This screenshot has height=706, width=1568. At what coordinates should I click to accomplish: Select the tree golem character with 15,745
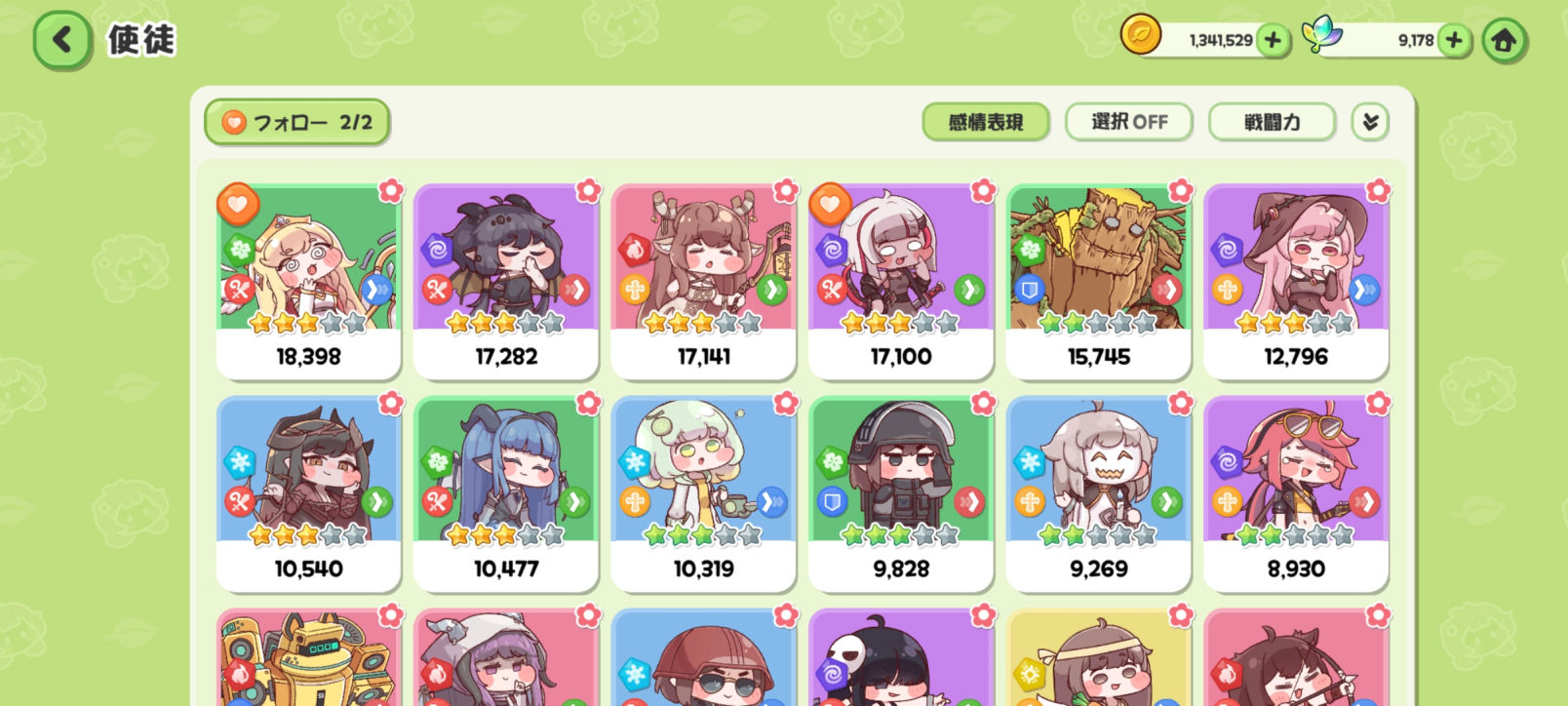tap(1098, 281)
